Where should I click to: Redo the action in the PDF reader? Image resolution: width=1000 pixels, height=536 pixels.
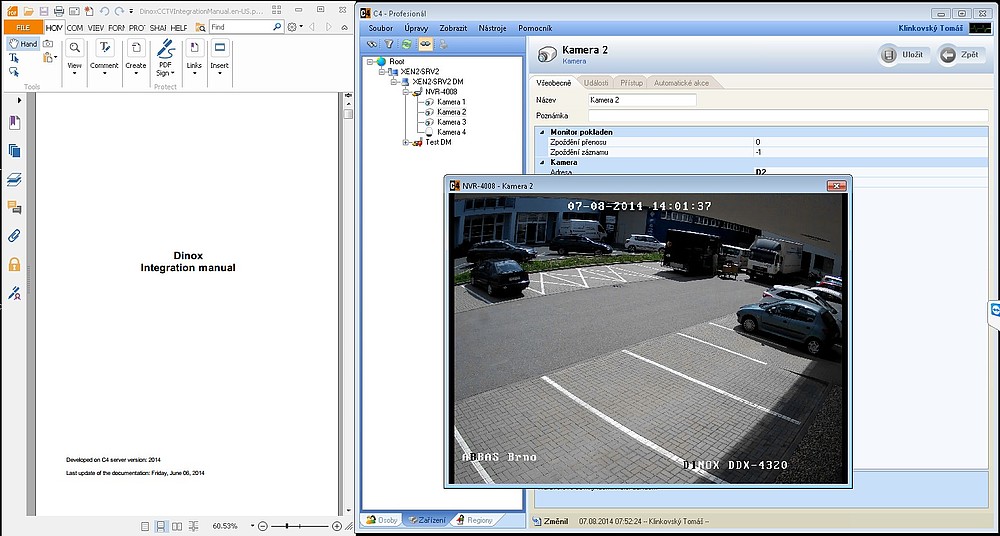pyautogui.click(x=119, y=11)
